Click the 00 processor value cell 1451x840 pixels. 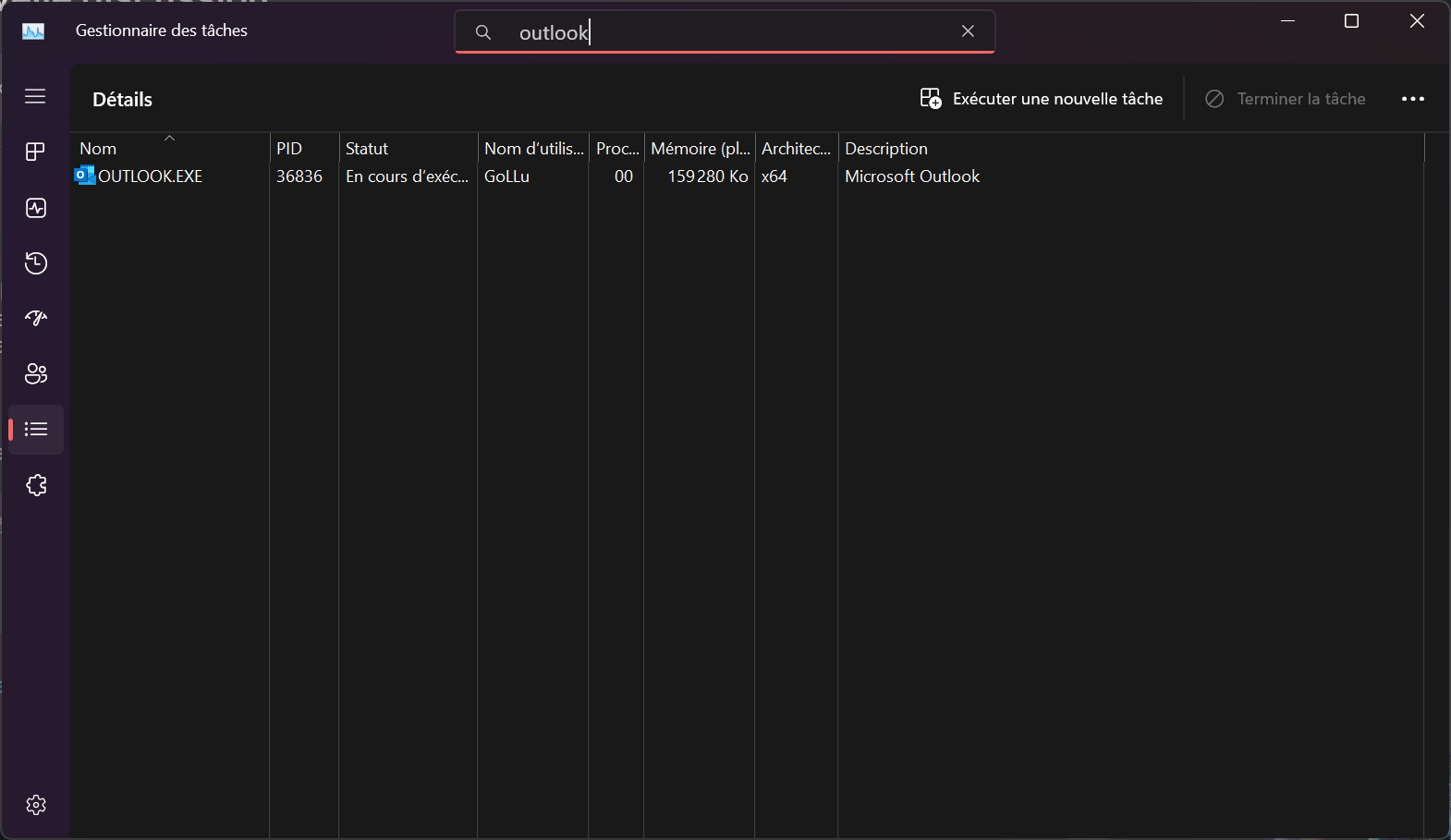[x=624, y=177]
